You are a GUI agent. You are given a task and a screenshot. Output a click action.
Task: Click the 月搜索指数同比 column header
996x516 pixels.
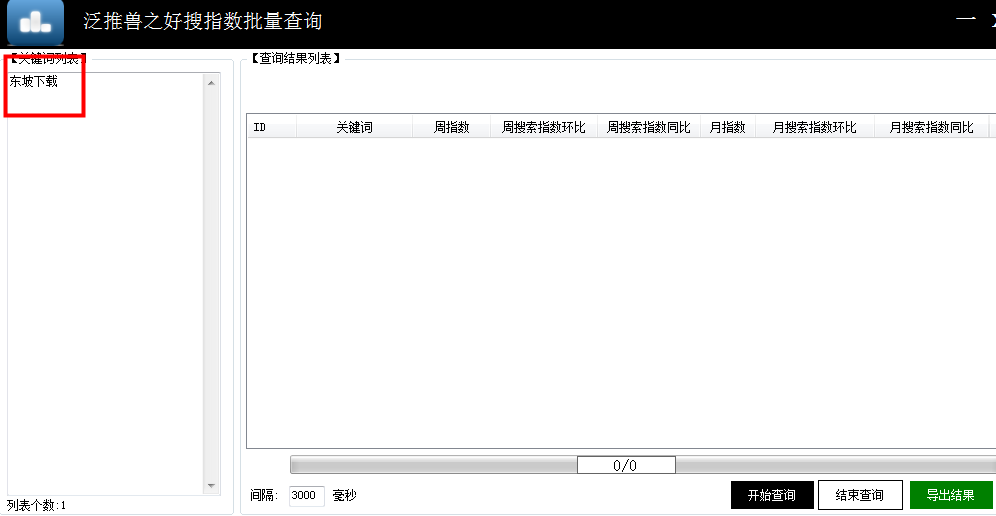coord(932,127)
